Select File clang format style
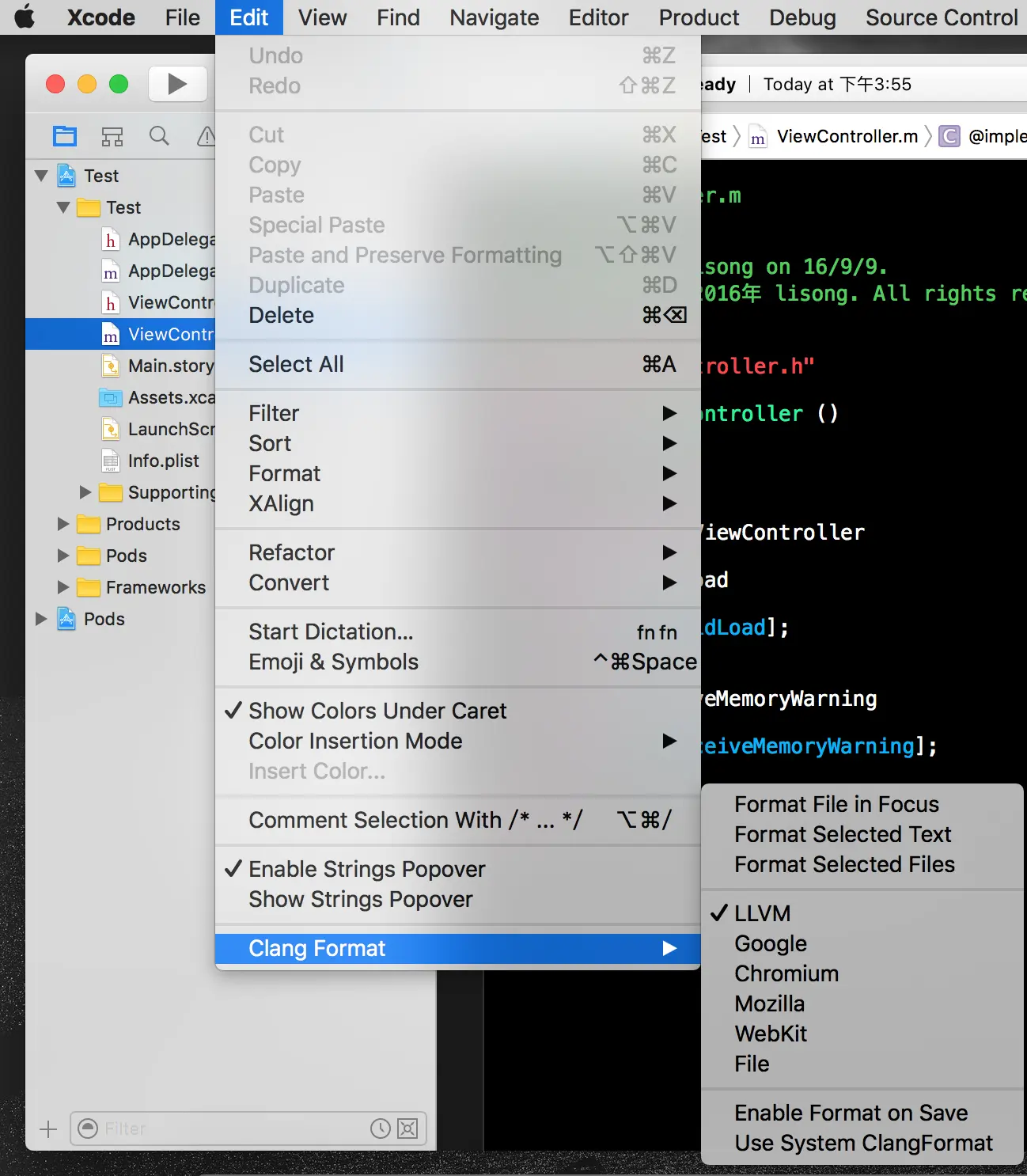The width and height of the screenshot is (1027, 1176). point(862,1064)
